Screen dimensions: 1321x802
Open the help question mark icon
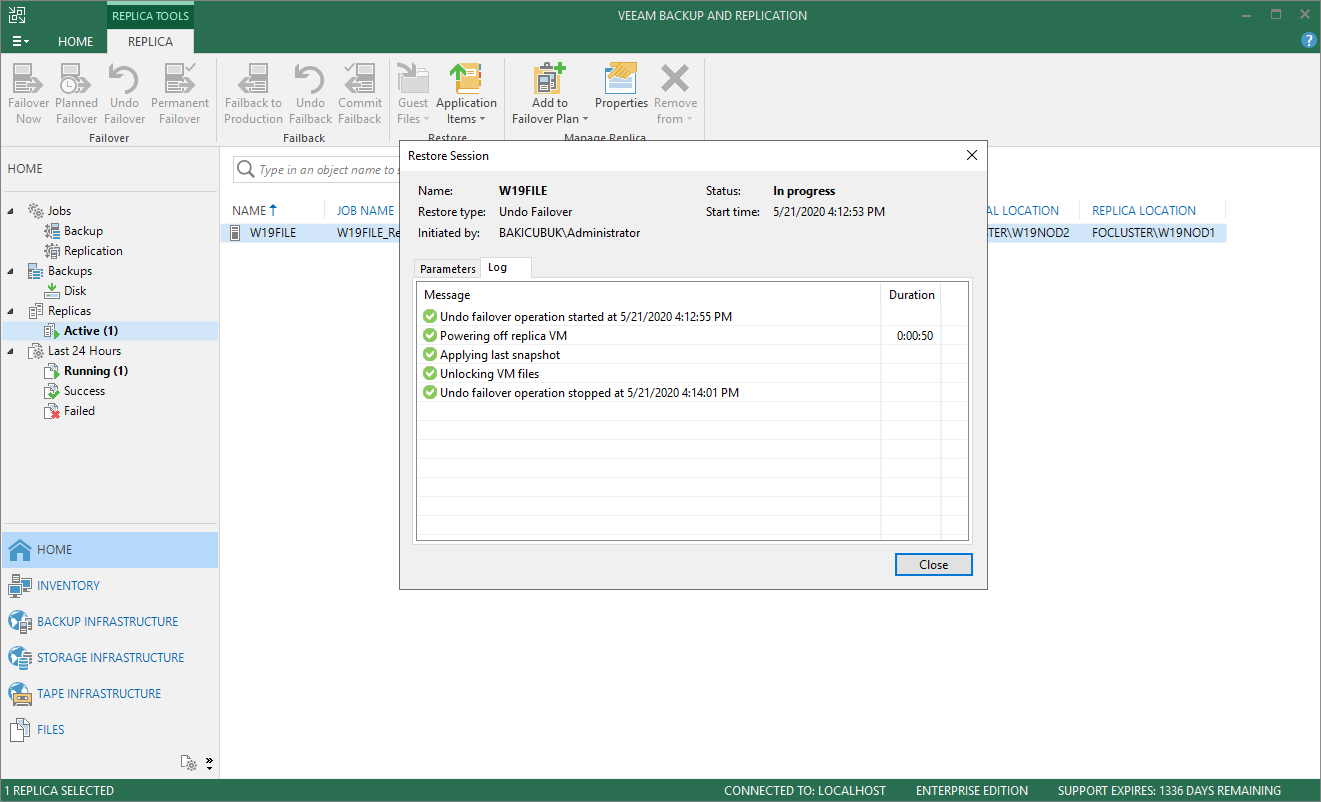(x=1308, y=40)
